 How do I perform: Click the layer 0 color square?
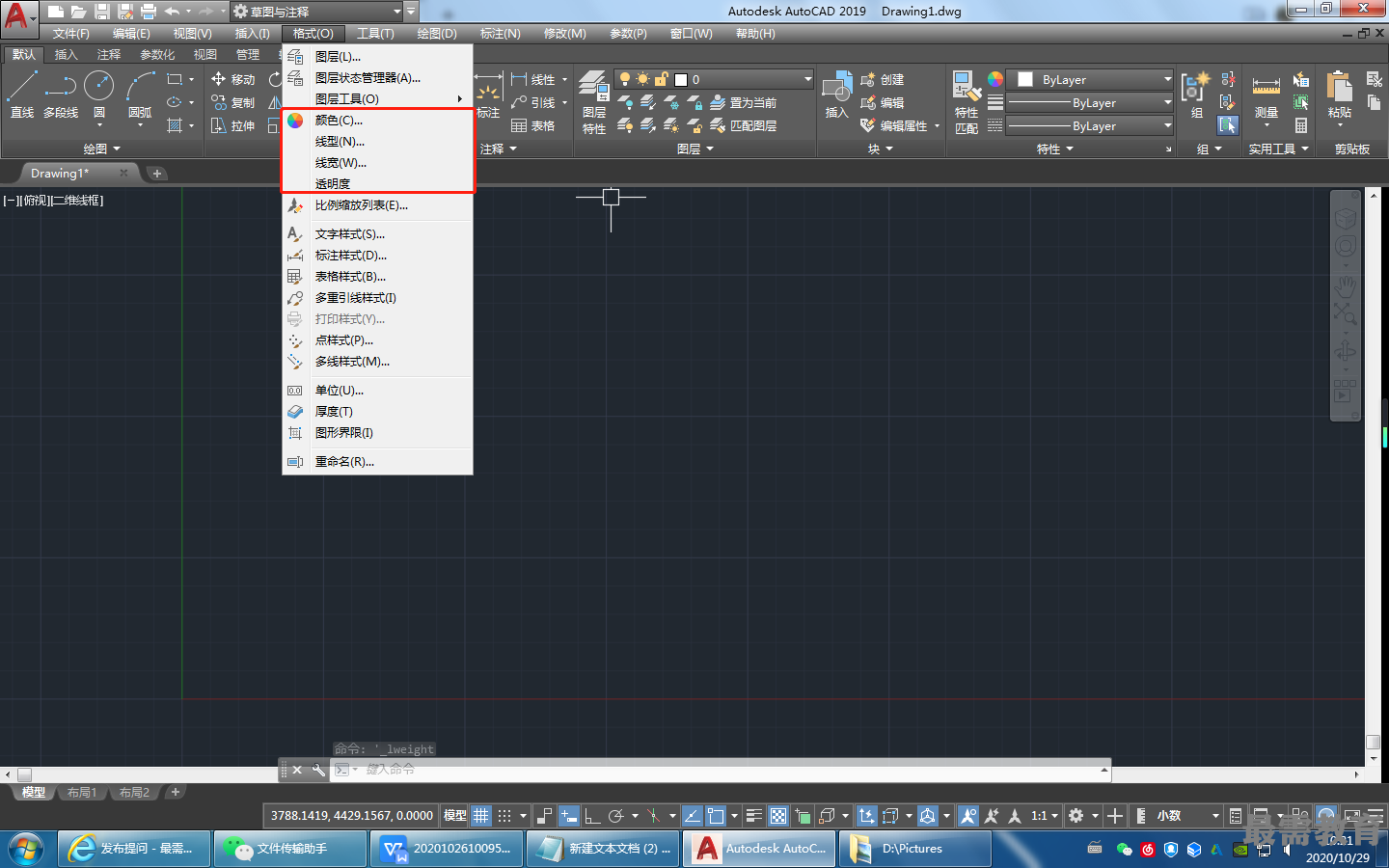[681, 79]
